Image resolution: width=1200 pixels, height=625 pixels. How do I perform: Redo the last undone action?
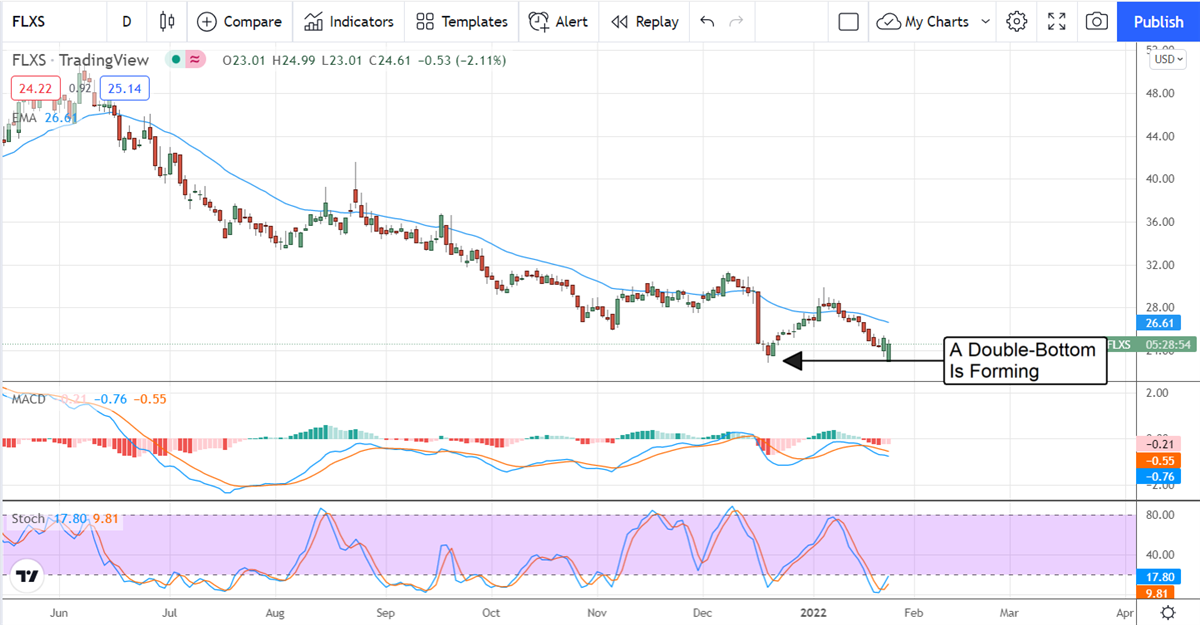coord(737,21)
